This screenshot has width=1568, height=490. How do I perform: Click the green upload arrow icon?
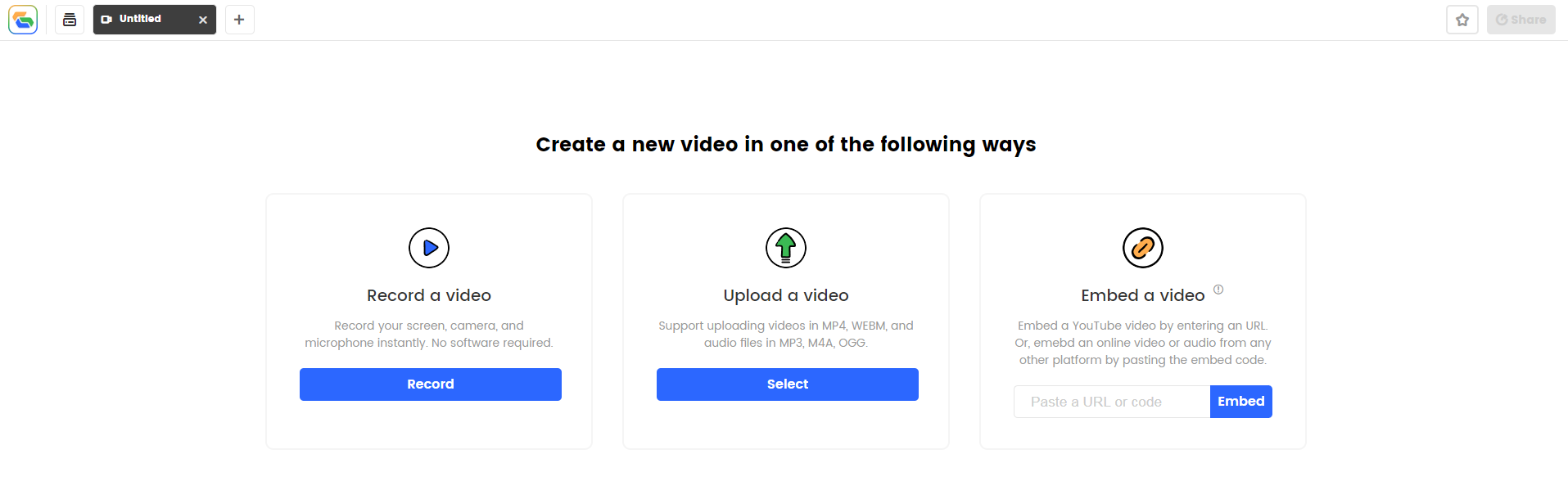786,248
